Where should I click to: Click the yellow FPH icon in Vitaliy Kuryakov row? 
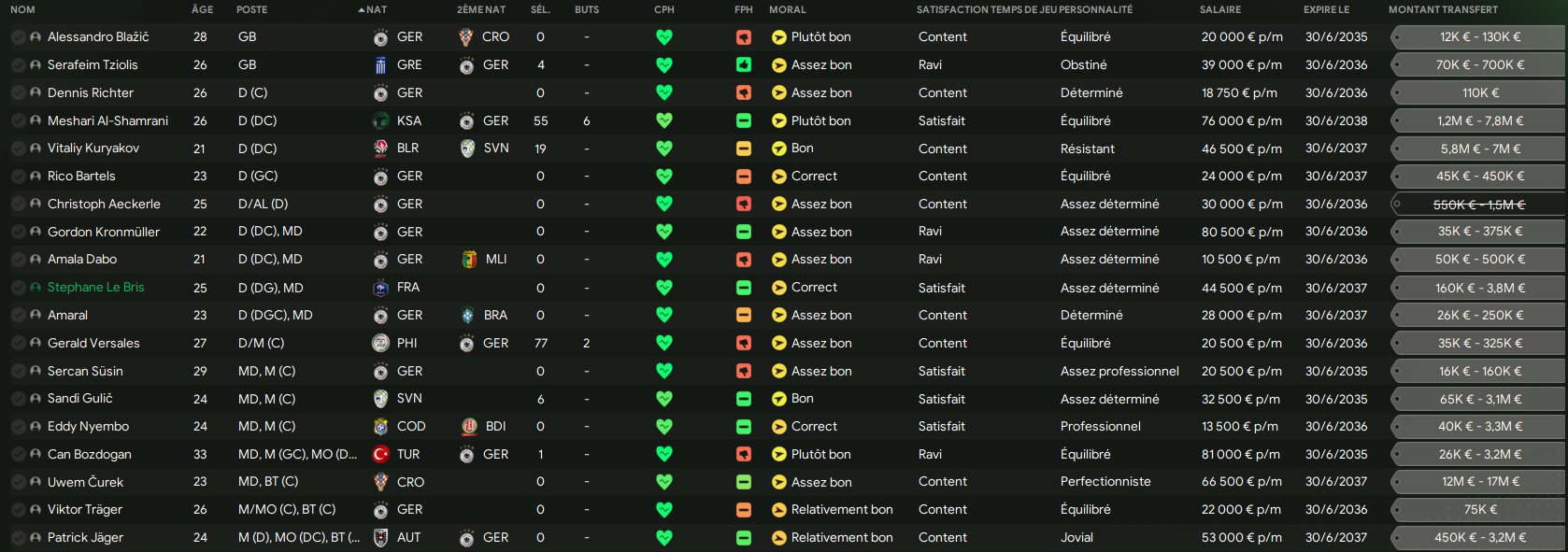tap(744, 149)
